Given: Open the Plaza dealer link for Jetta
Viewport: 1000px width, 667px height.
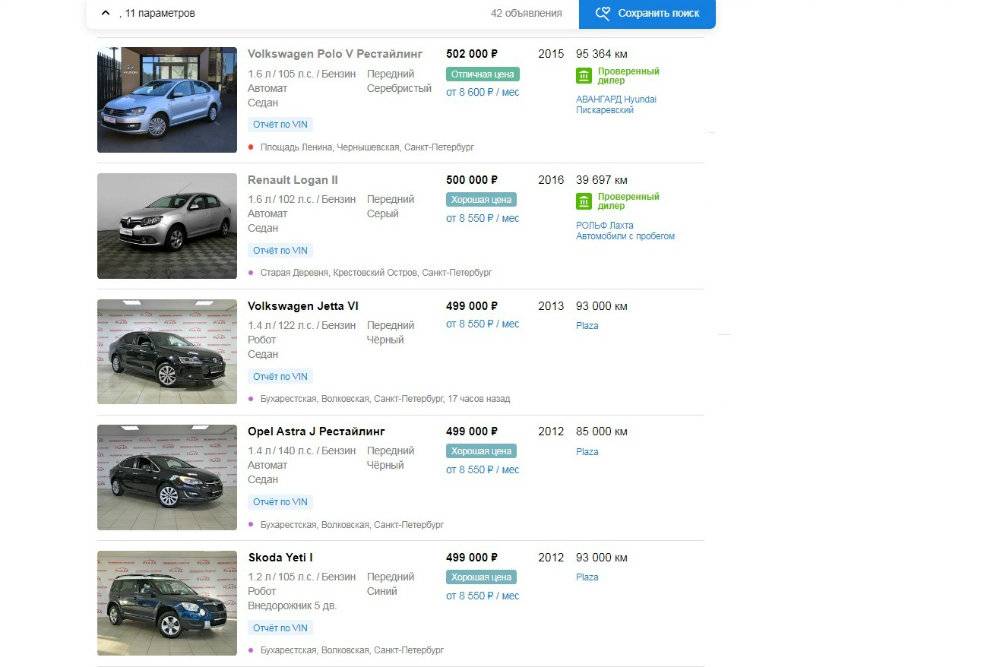Looking at the screenshot, I should (x=587, y=325).
